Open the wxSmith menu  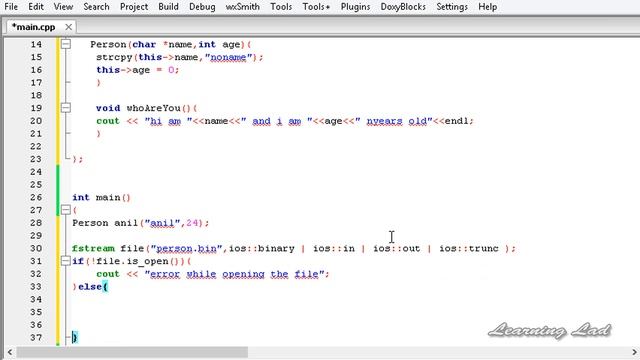(242, 7)
